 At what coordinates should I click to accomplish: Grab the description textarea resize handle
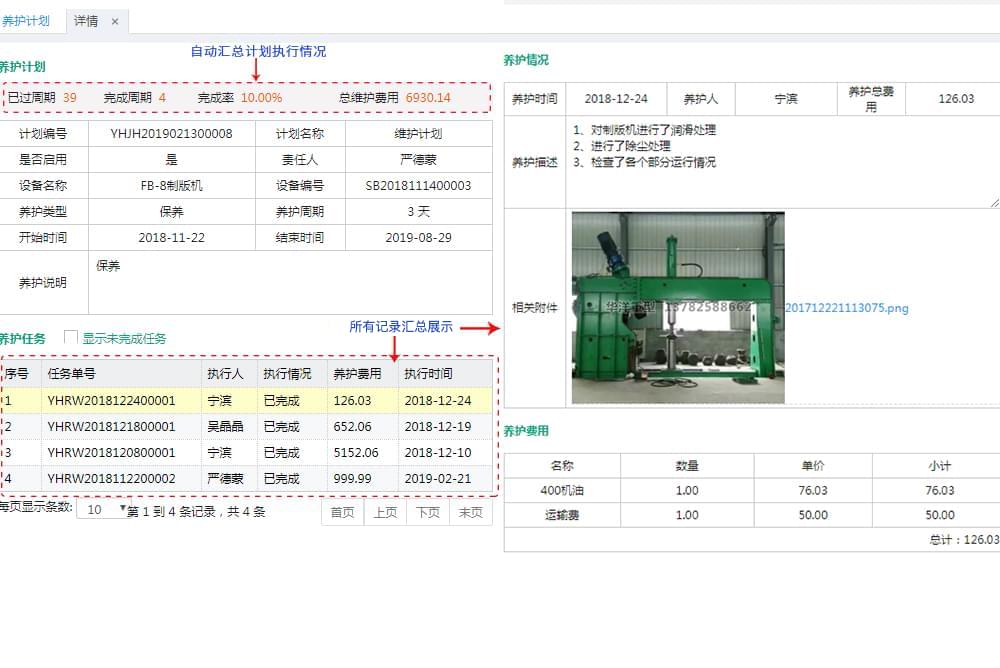995,203
